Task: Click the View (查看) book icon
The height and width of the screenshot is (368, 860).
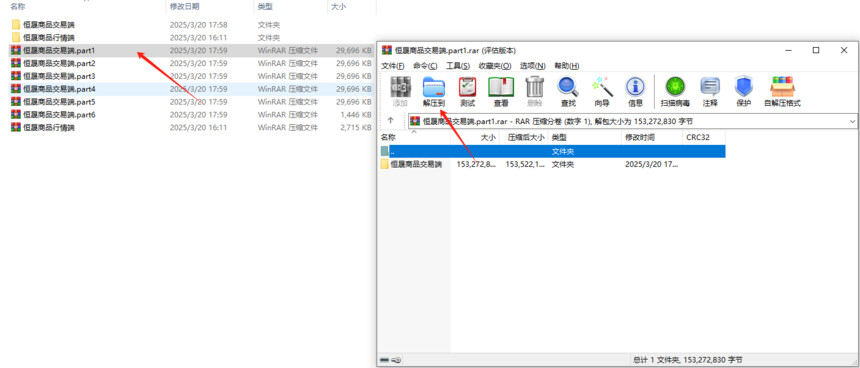Action: (x=501, y=87)
